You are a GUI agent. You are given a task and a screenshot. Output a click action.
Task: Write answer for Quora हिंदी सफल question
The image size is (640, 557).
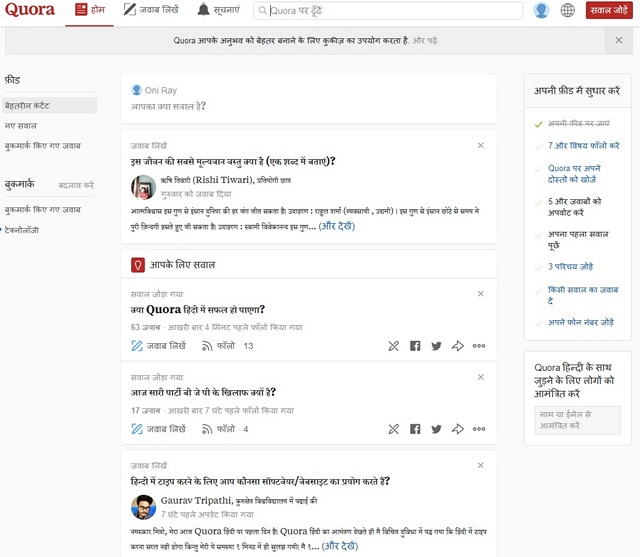click(x=158, y=346)
